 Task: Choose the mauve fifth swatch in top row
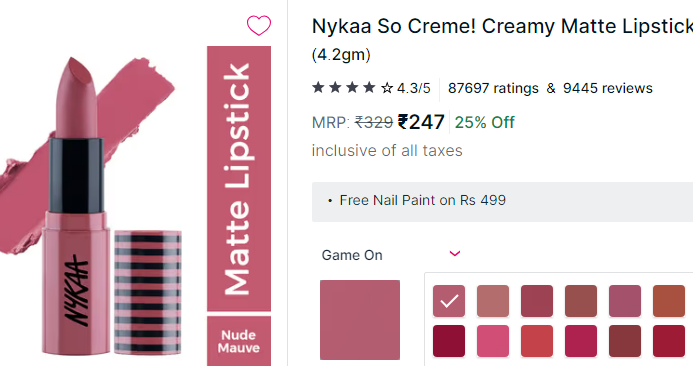click(625, 301)
